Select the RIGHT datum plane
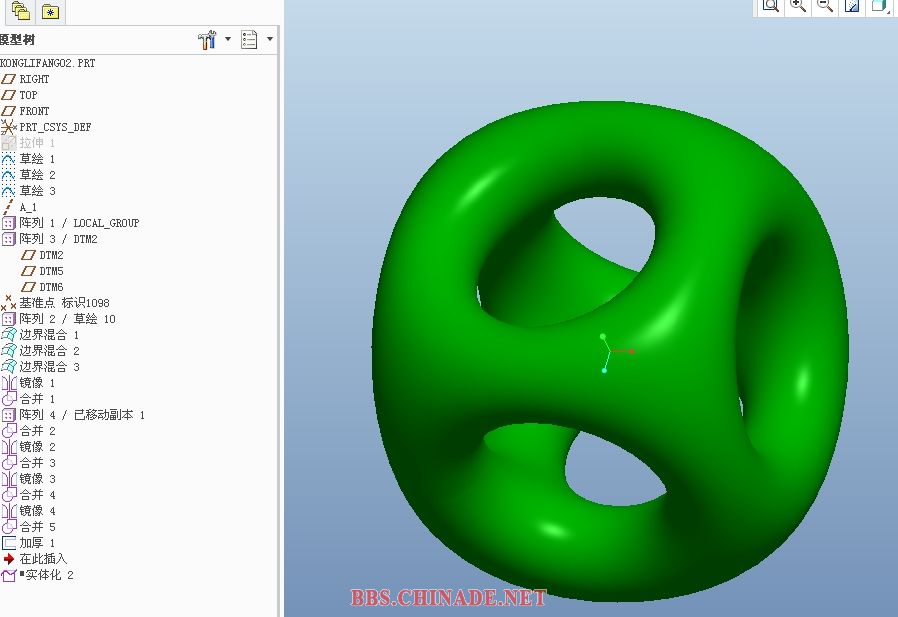The image size is (898, 617). (25, 79)
